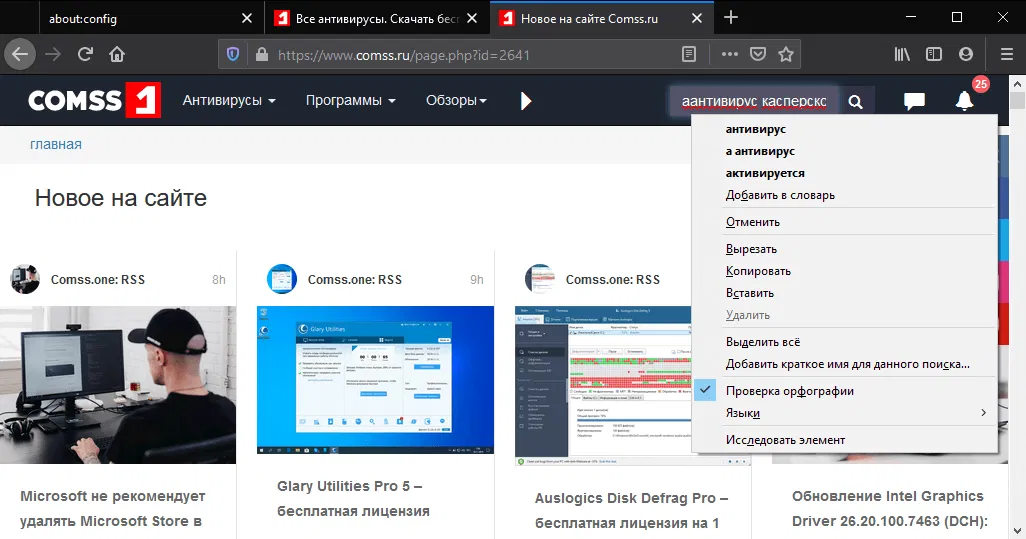Go back using the browser back arrow
1026x539 pixels.
pyautogui.click(x=20, y=54)
